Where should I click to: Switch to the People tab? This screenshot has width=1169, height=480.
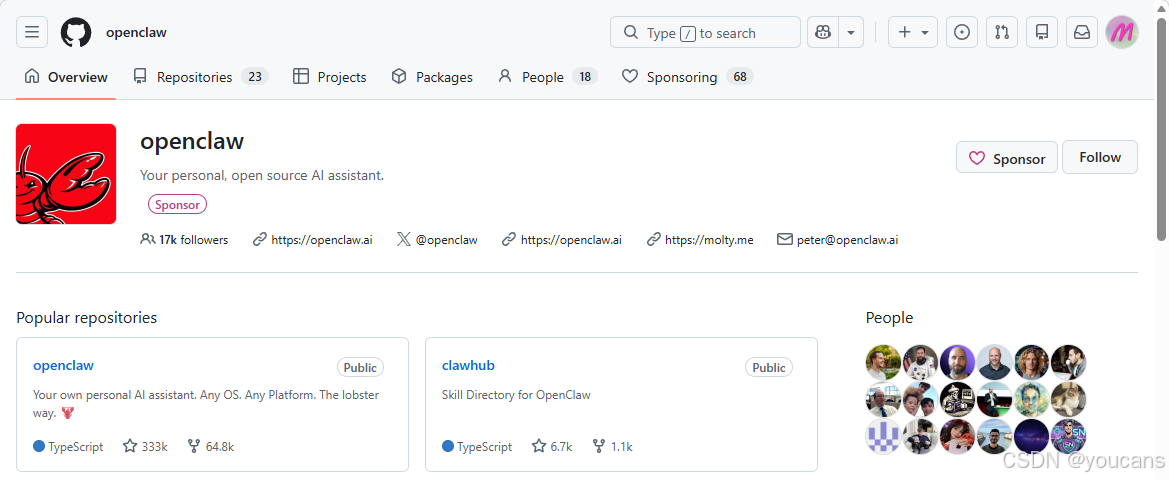tap(548, 77)
